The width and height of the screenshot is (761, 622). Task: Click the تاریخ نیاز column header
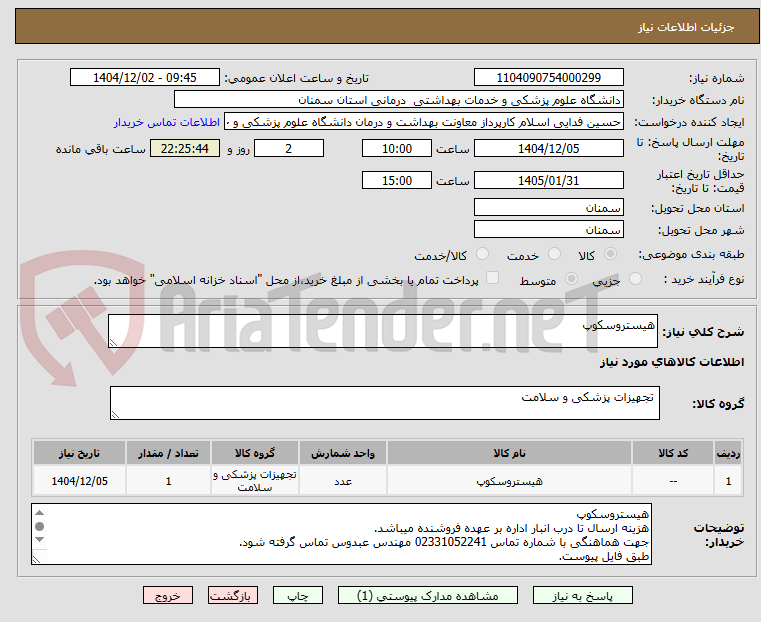point(79,453)
